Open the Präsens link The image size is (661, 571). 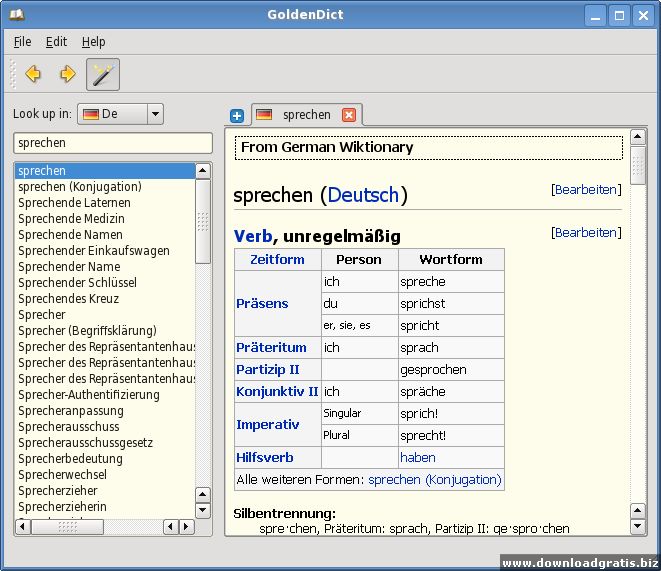pos(262,303)
